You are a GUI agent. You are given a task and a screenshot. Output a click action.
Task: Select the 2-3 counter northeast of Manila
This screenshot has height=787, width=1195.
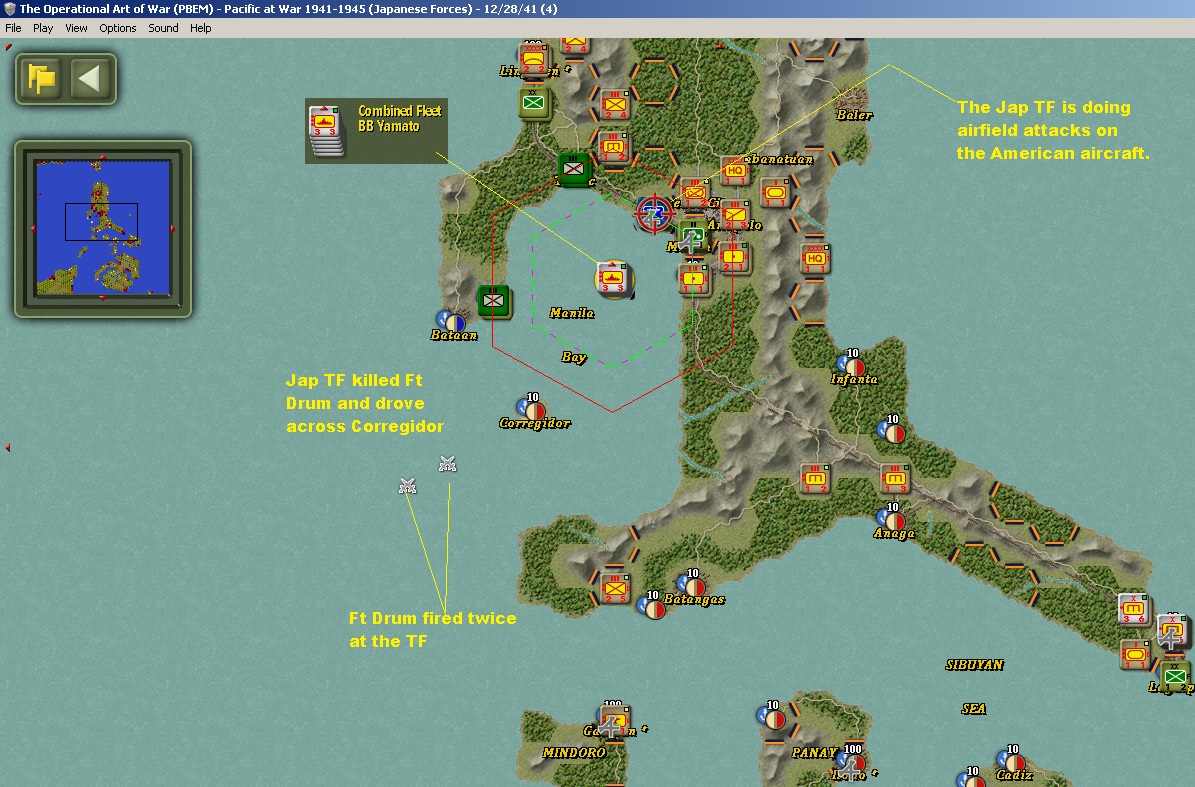coord(735,216)
